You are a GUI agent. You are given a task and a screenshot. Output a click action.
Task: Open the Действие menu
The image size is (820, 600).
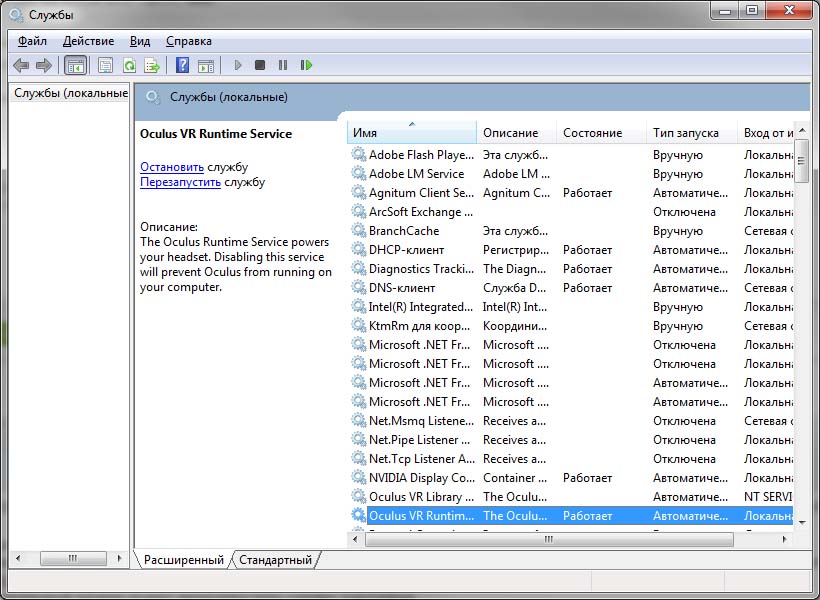point(88,41)
